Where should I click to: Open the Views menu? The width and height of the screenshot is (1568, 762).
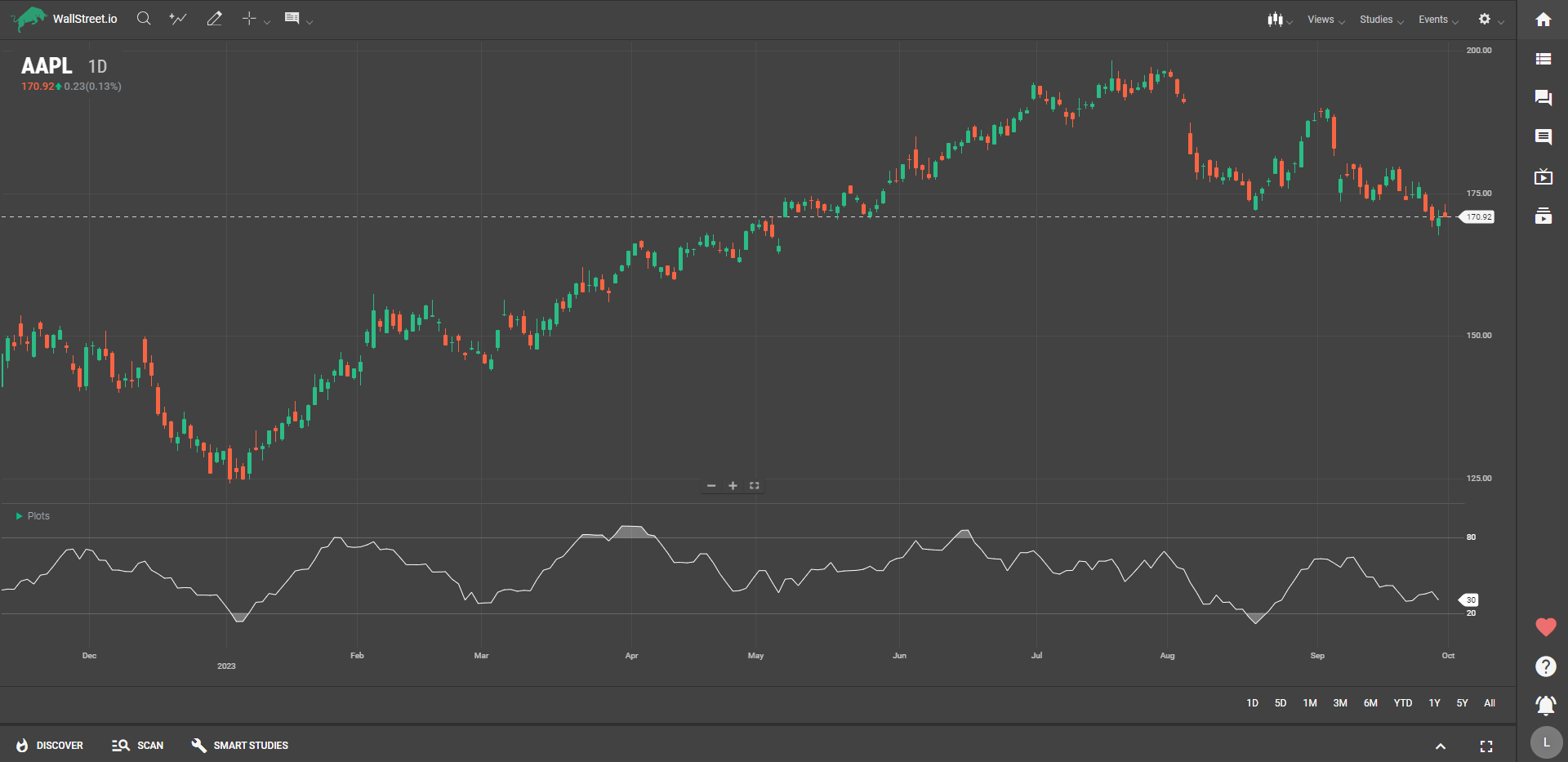click(x=1325, y=20)
